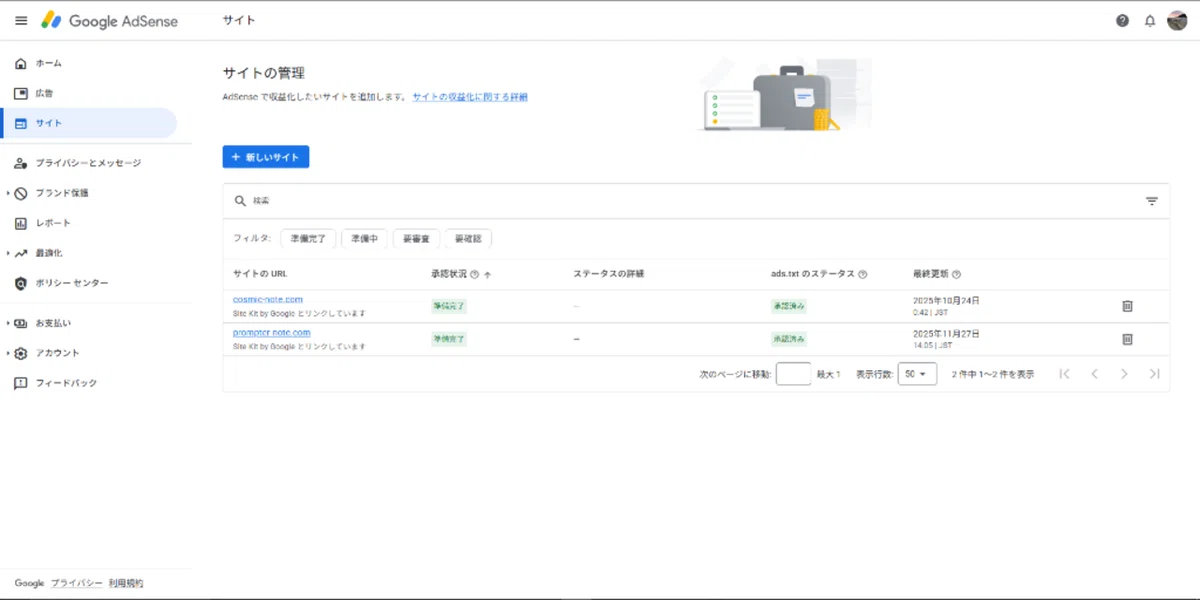Expand the 最適化 sidebar section
Screen dimensions: 1200x600
click(7, 253)
